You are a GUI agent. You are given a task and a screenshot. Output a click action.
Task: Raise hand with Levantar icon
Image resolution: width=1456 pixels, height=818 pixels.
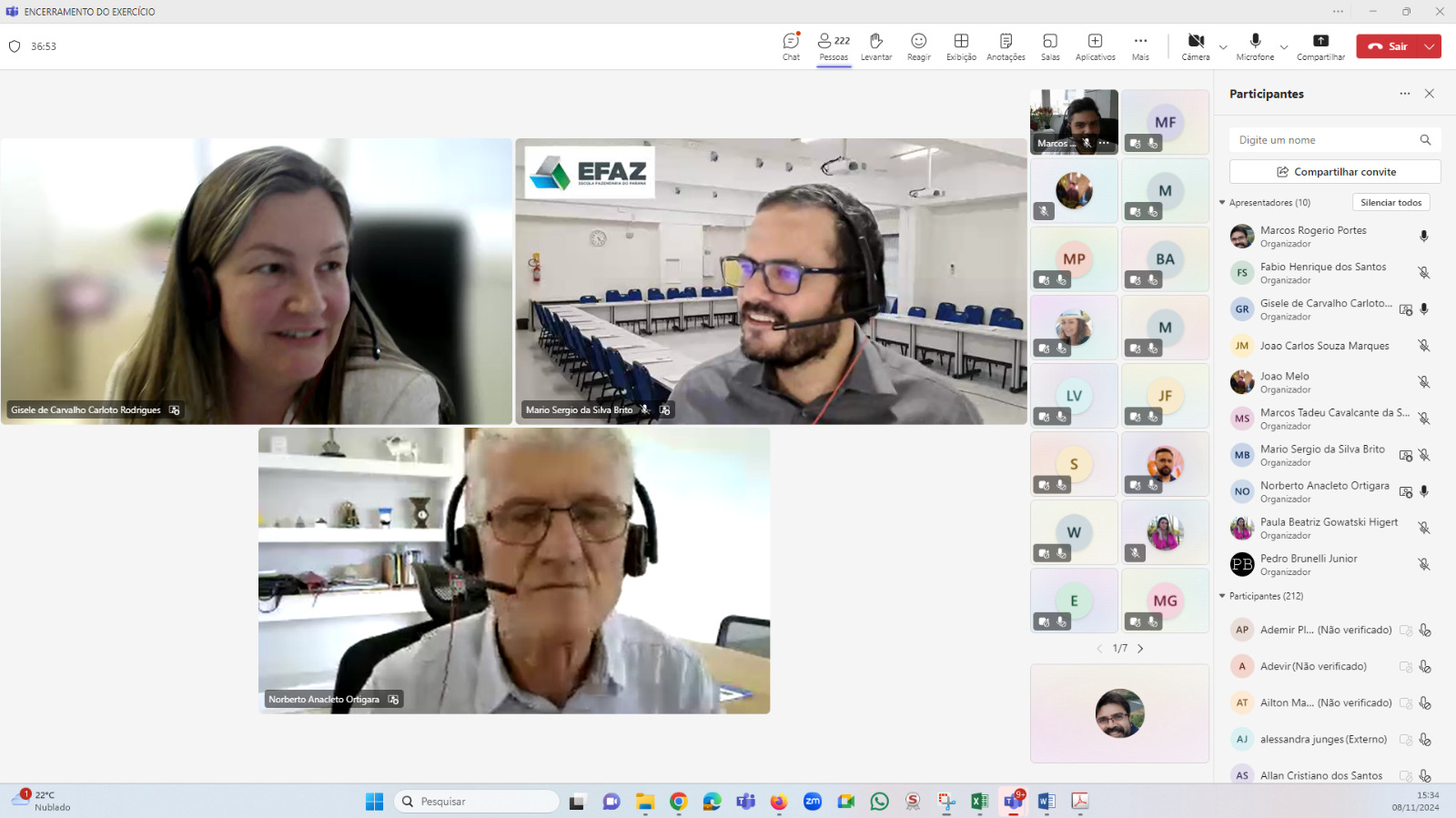point(875,46)
